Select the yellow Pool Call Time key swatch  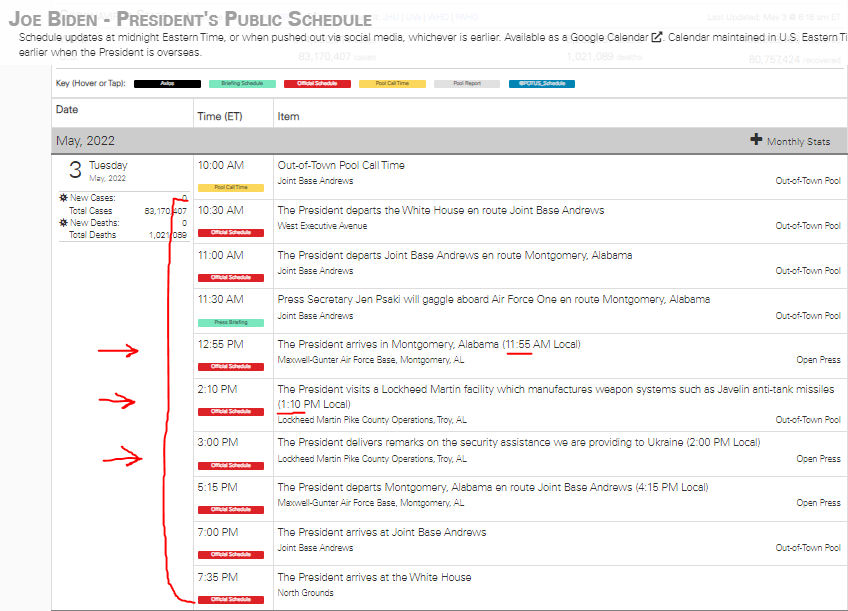[392, 84]
